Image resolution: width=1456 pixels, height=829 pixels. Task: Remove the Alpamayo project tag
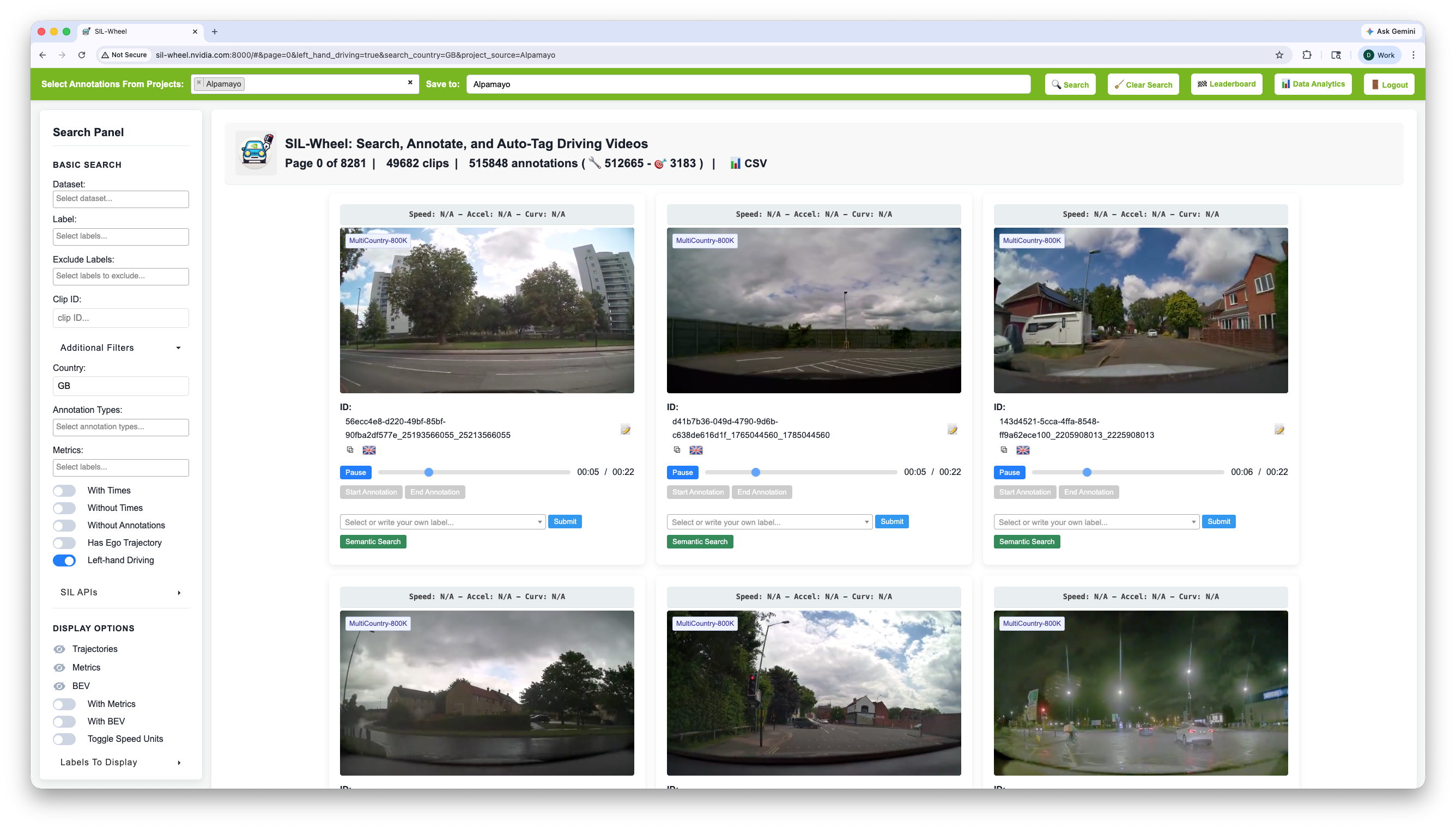tap(199, 83)
